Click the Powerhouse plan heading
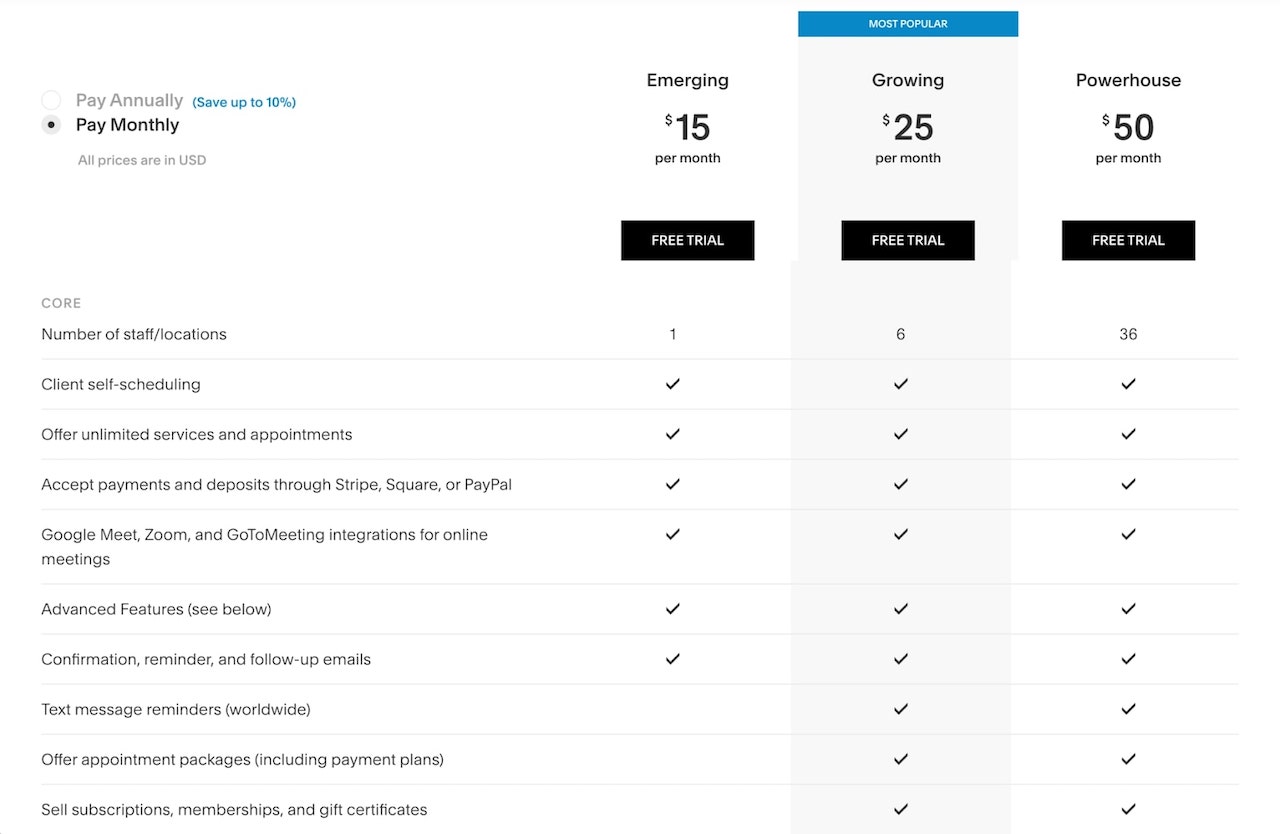The width and height of the screenshot is (1280, 834). point(1128,80)
